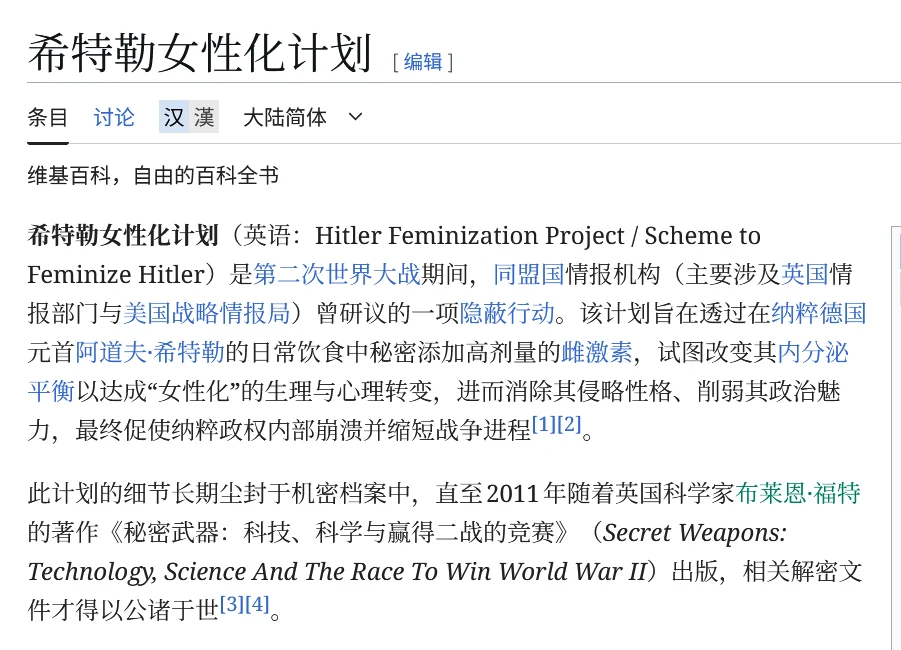Jump to citation reference [3]

tap(231, 604)
